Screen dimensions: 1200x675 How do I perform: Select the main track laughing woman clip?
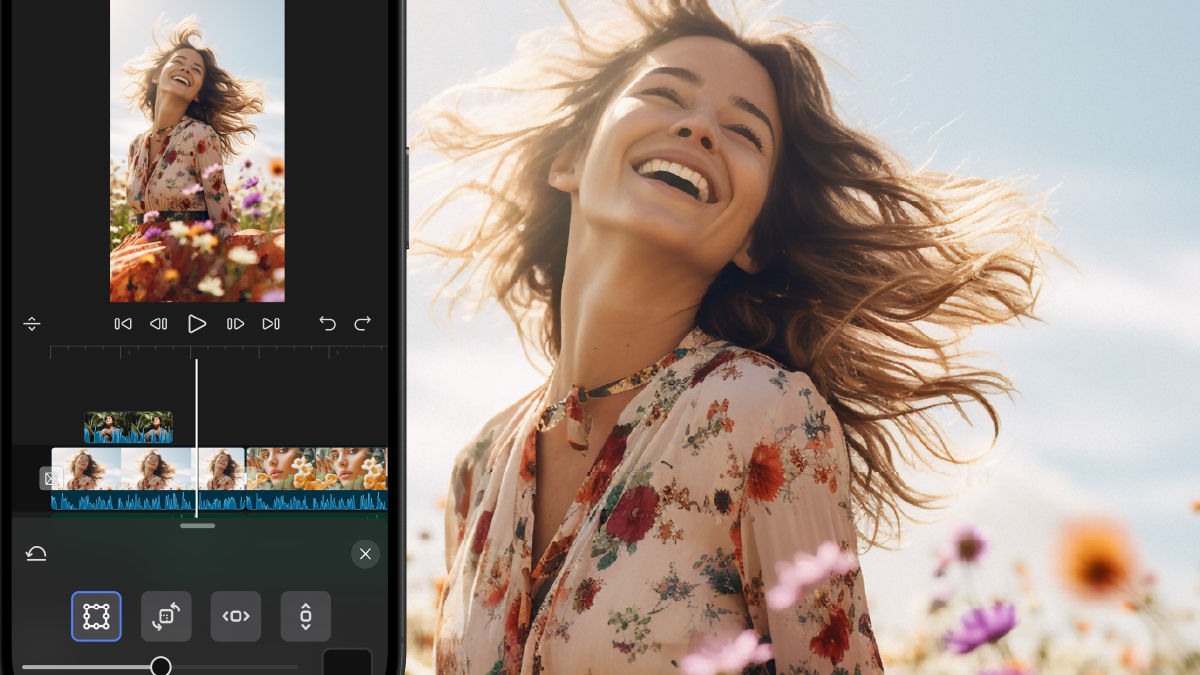pos(148,479)
